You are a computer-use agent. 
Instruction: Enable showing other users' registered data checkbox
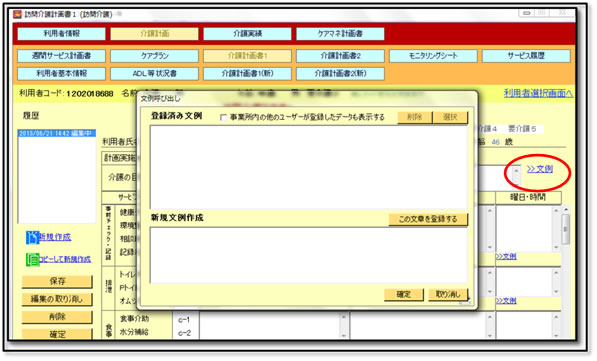coord(223,117)
